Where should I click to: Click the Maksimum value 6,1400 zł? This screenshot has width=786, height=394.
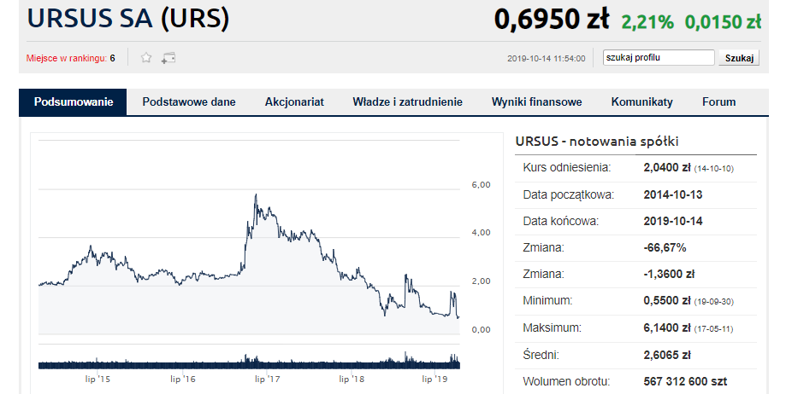coord(667,328)
